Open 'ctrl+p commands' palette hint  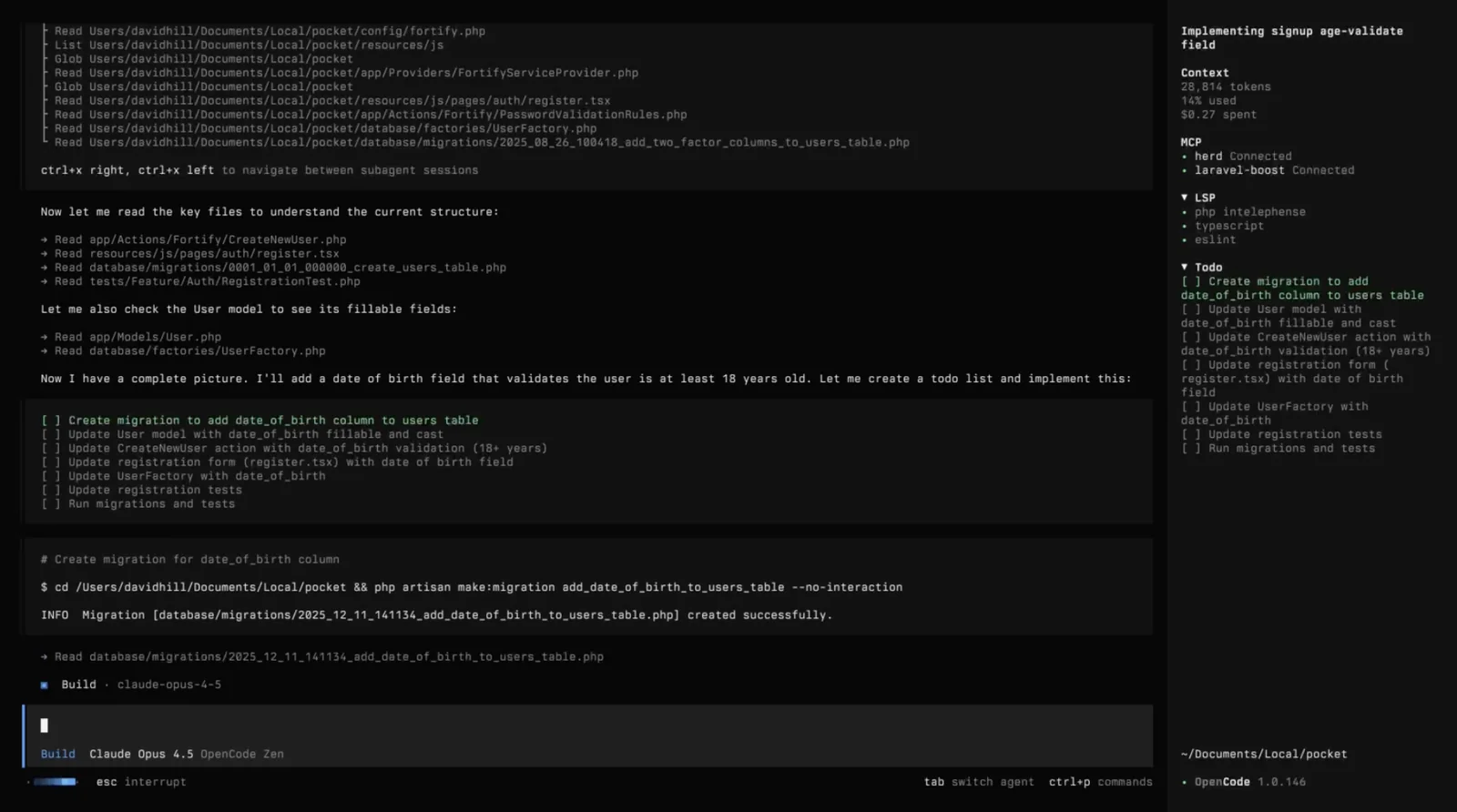point(1100,782)
